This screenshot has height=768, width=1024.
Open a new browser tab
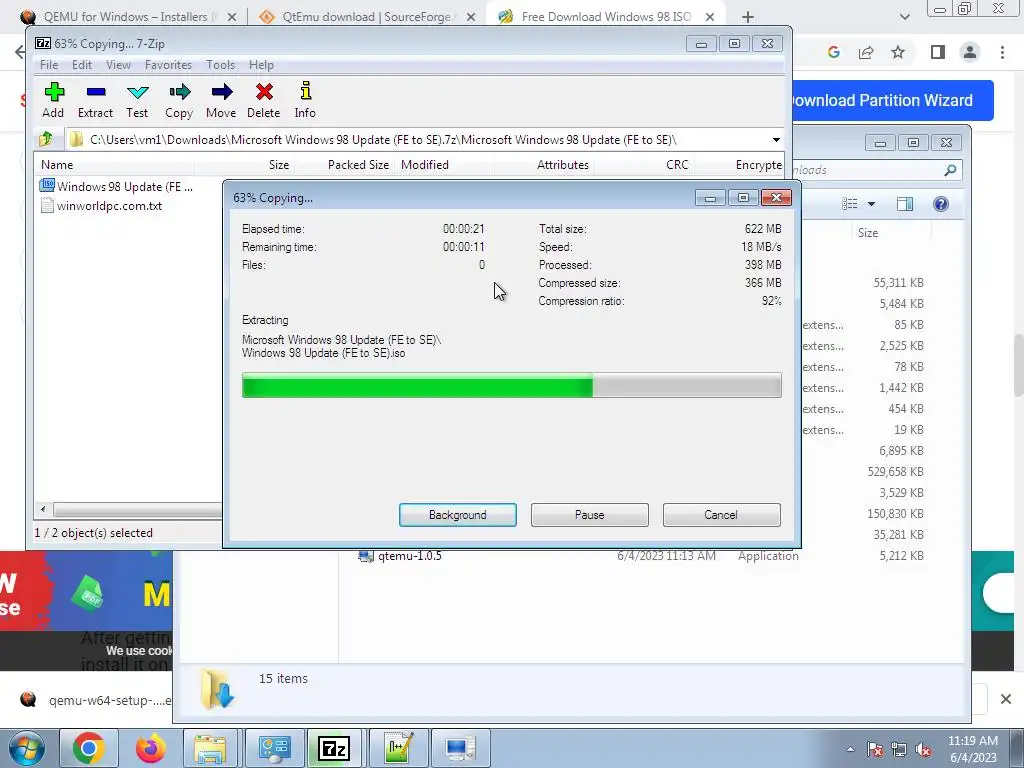(748, 17)
